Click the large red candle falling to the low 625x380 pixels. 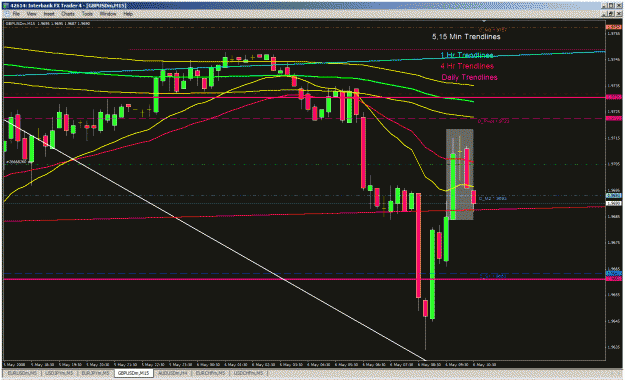pos(418,245)
